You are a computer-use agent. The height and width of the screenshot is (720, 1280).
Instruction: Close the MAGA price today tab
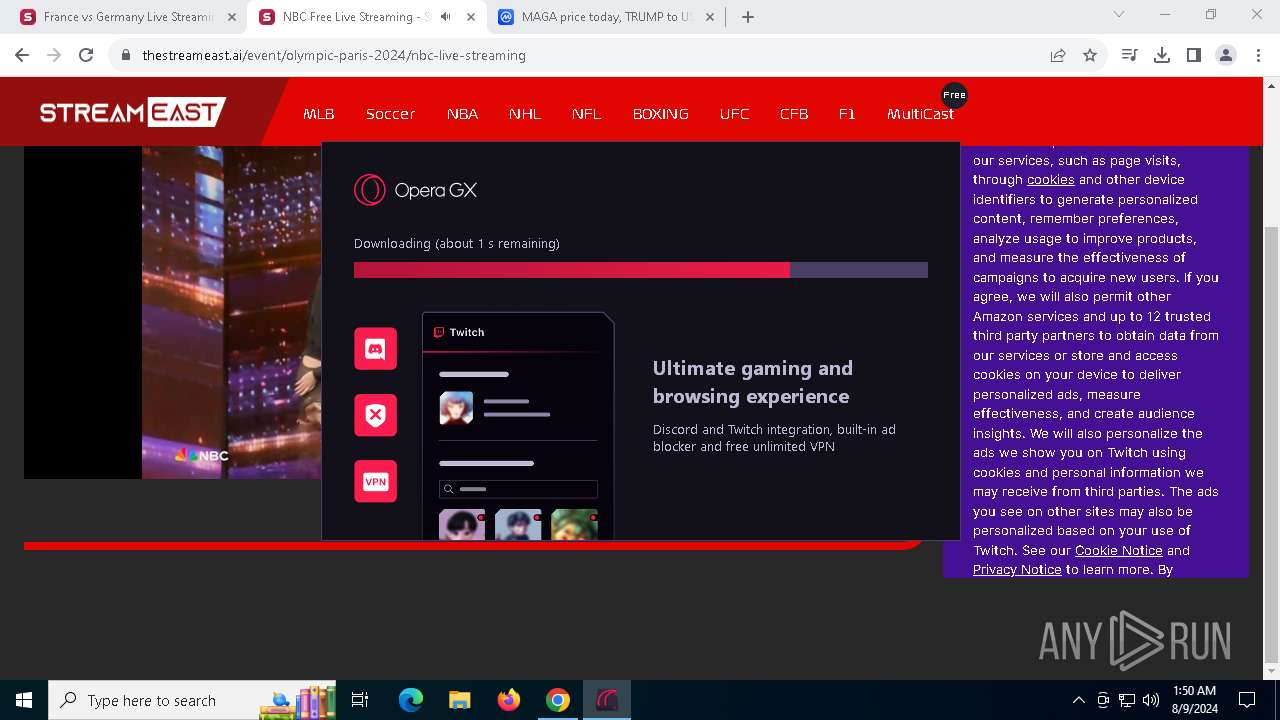[710, 17]
